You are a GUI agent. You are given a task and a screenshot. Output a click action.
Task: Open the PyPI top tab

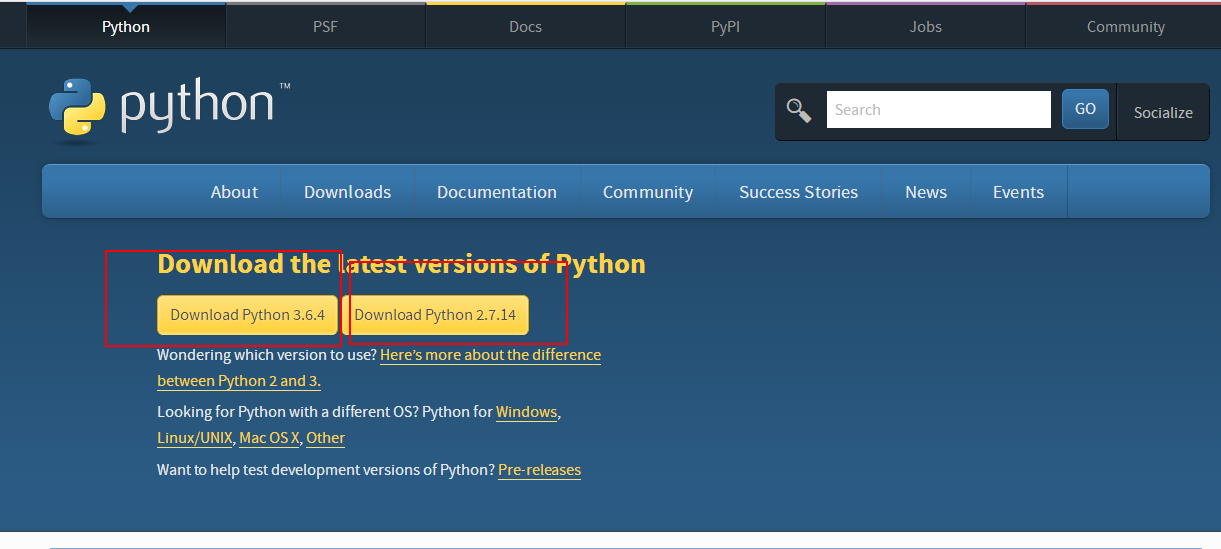726,27
